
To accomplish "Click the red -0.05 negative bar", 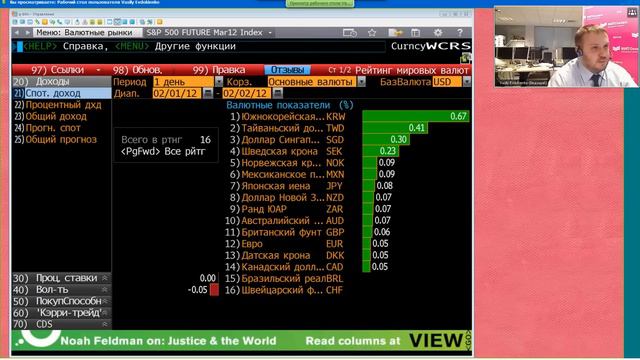I will (214, 290).
